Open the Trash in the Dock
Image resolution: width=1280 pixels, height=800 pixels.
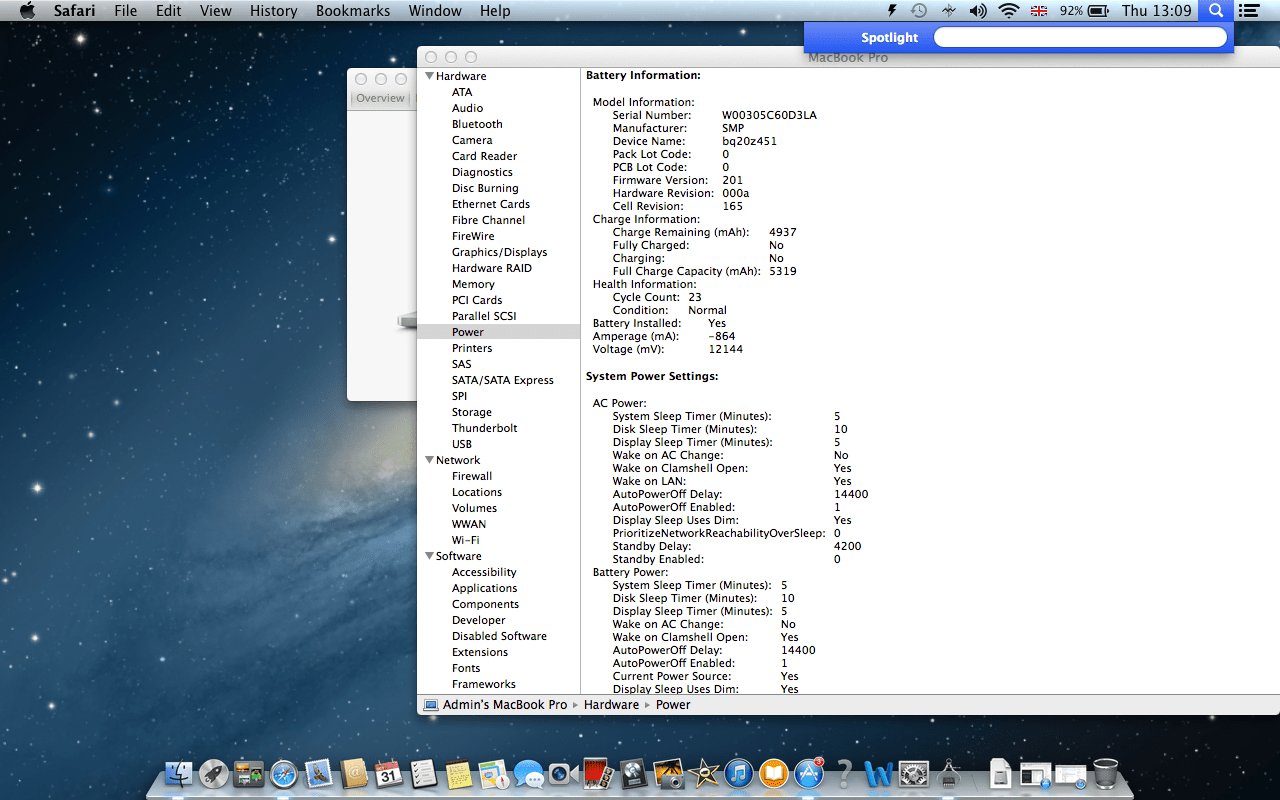coord(1104,775)
